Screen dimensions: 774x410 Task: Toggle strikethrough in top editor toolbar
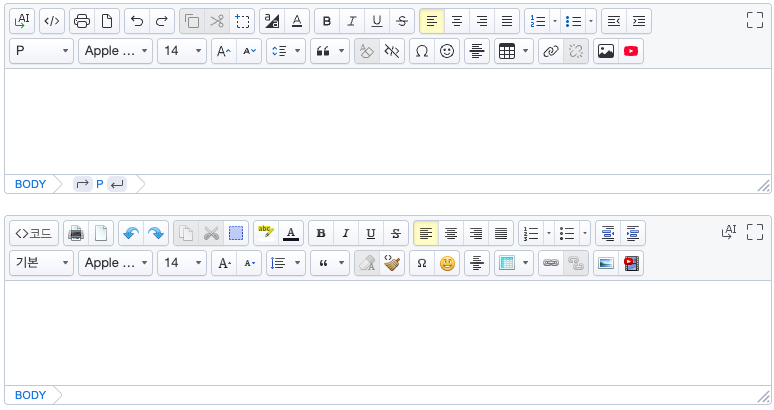[x=401, y=21]
